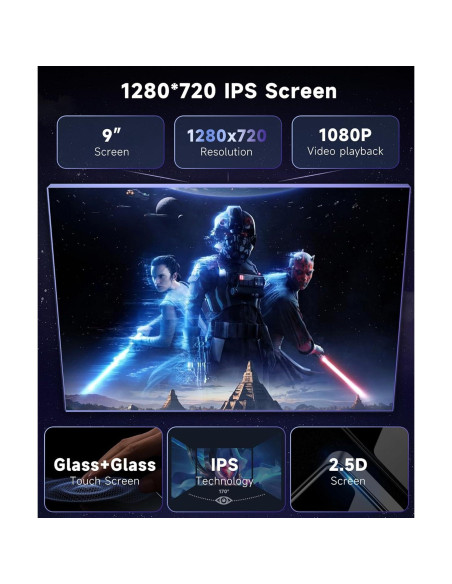Click the large game artwork display
452x584 pixels.
coord(229,298)
